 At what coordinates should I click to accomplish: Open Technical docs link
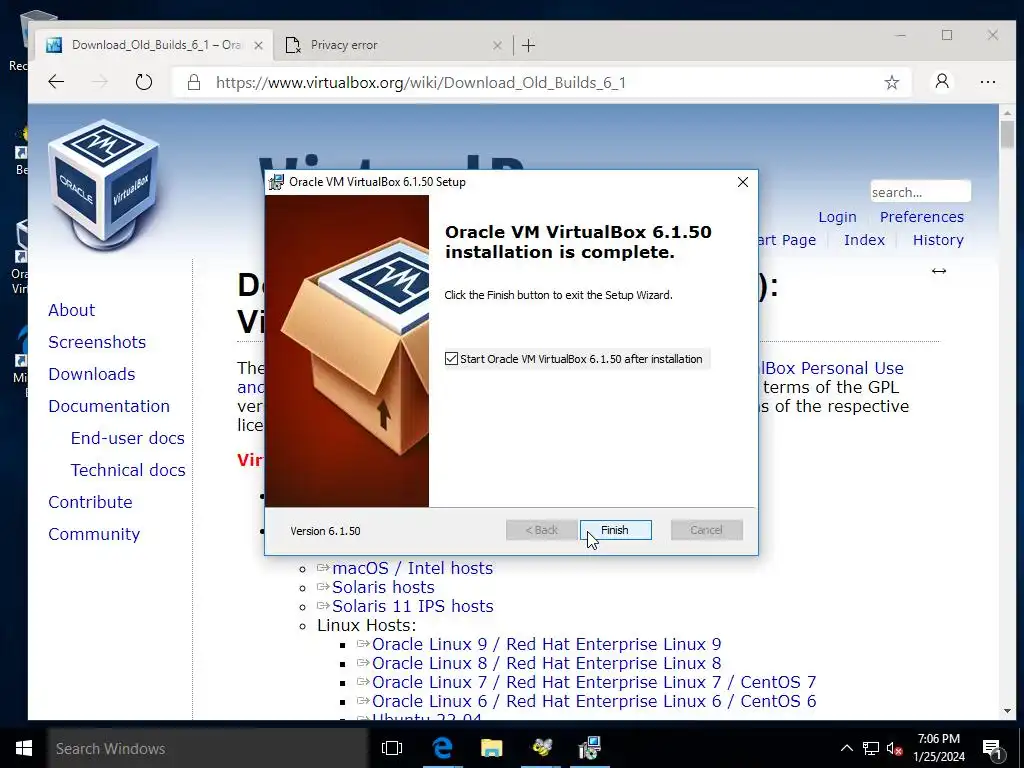click(x=128, y=470)
